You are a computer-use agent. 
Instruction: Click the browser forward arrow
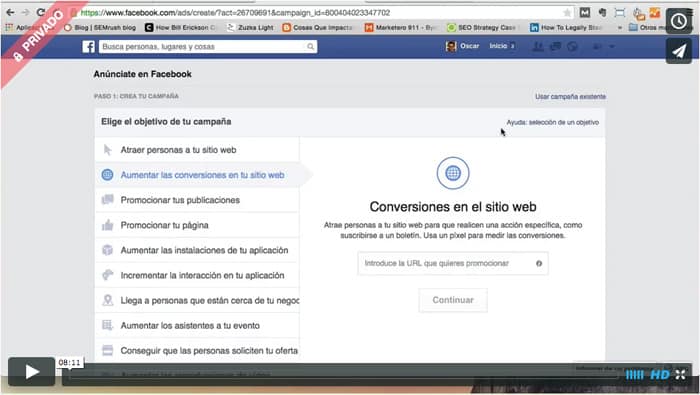point(25,12)
